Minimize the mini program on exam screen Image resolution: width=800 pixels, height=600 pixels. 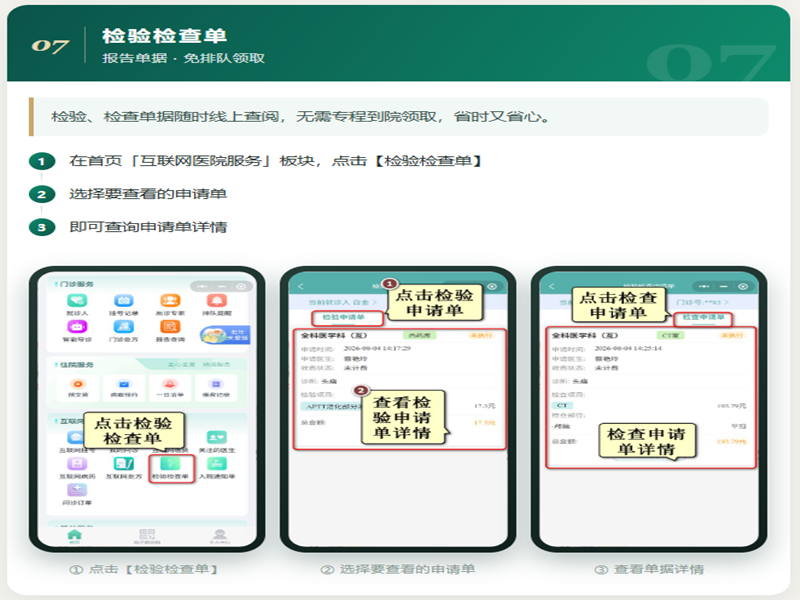click(723, 286)
